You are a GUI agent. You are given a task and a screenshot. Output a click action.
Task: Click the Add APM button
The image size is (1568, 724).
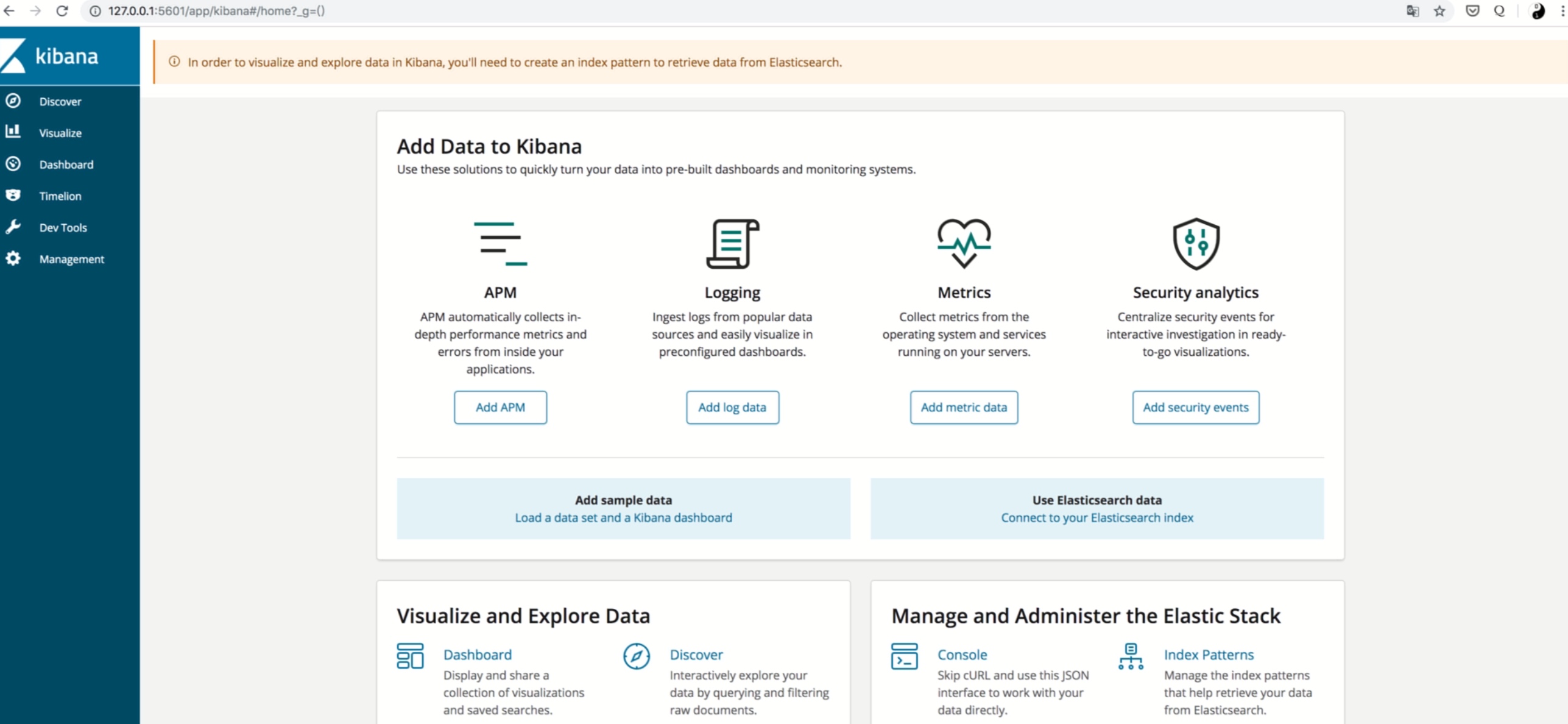point(500,407)
